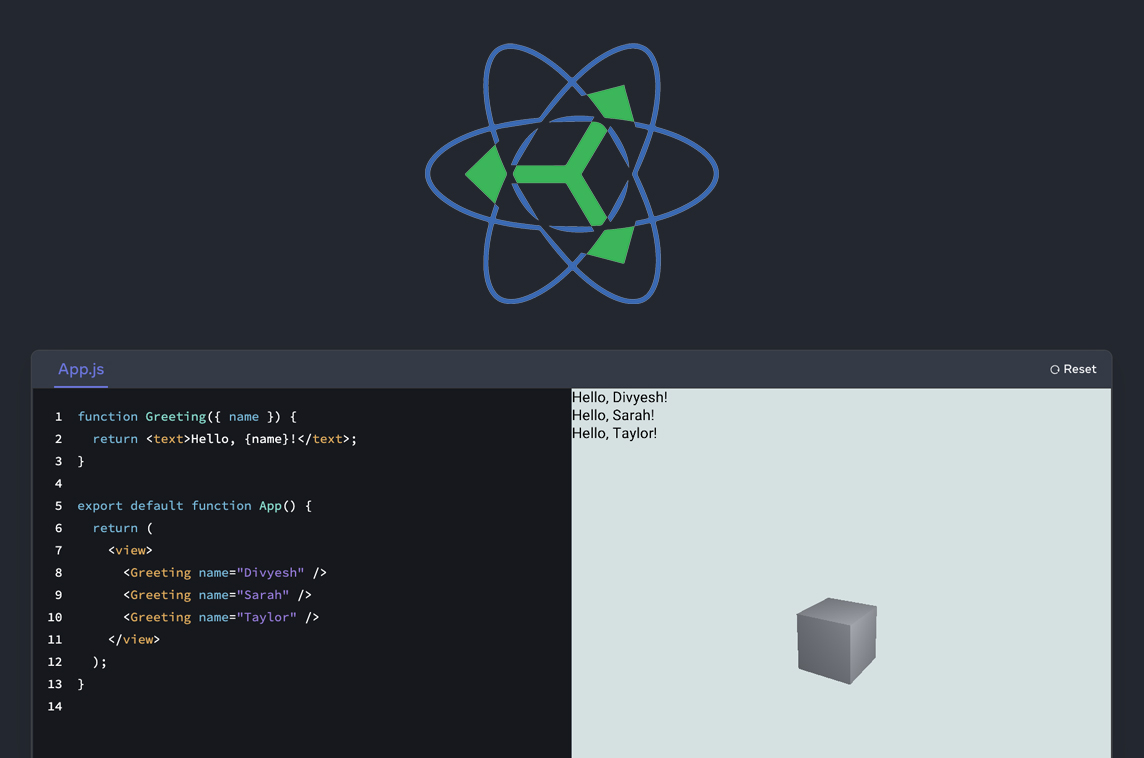Click the circular reset icon next to Reset
1144x758 pixels.
pyautogui.click(x=1054, y=370)
